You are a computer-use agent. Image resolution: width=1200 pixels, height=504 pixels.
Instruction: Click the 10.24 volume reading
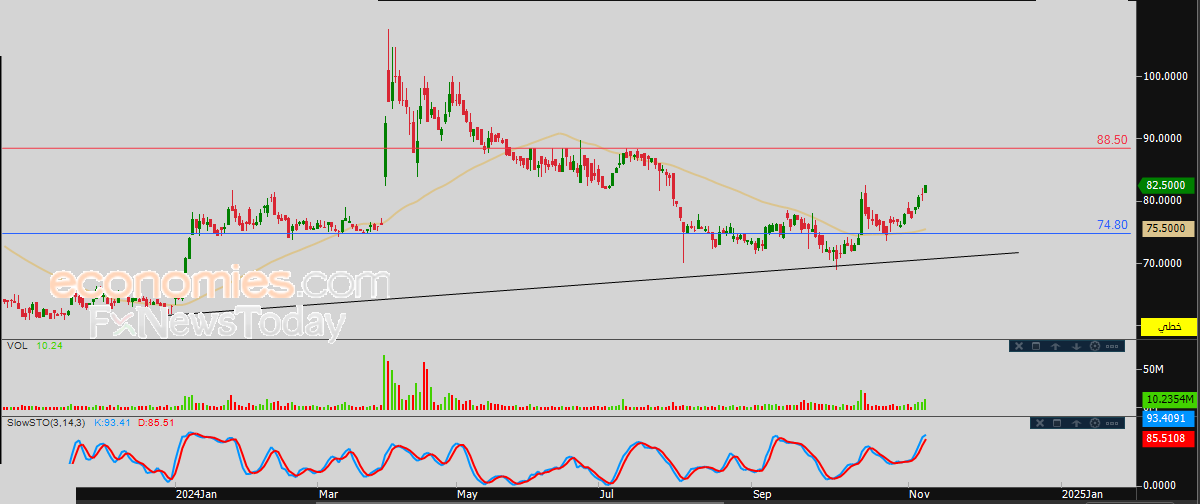pyautogui.click(x=49, y=346)
